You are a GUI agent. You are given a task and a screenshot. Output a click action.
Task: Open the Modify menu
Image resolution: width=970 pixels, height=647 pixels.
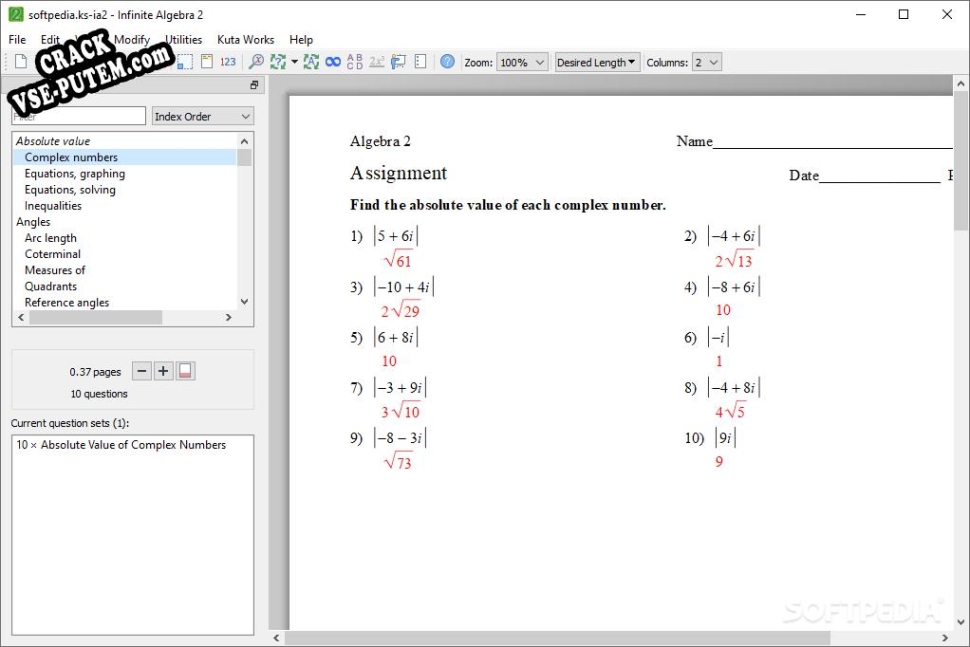(132, 40)
